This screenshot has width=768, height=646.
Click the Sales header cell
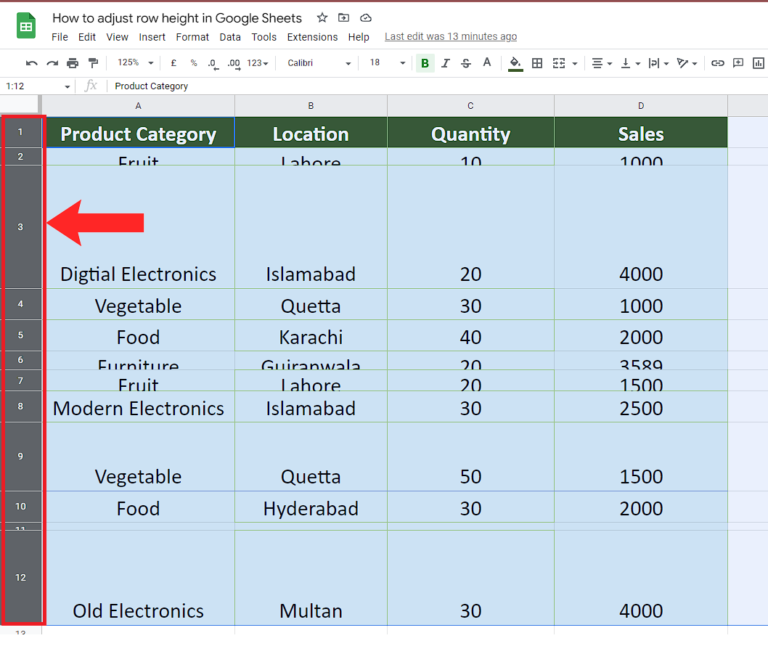(x=641, y=133)
